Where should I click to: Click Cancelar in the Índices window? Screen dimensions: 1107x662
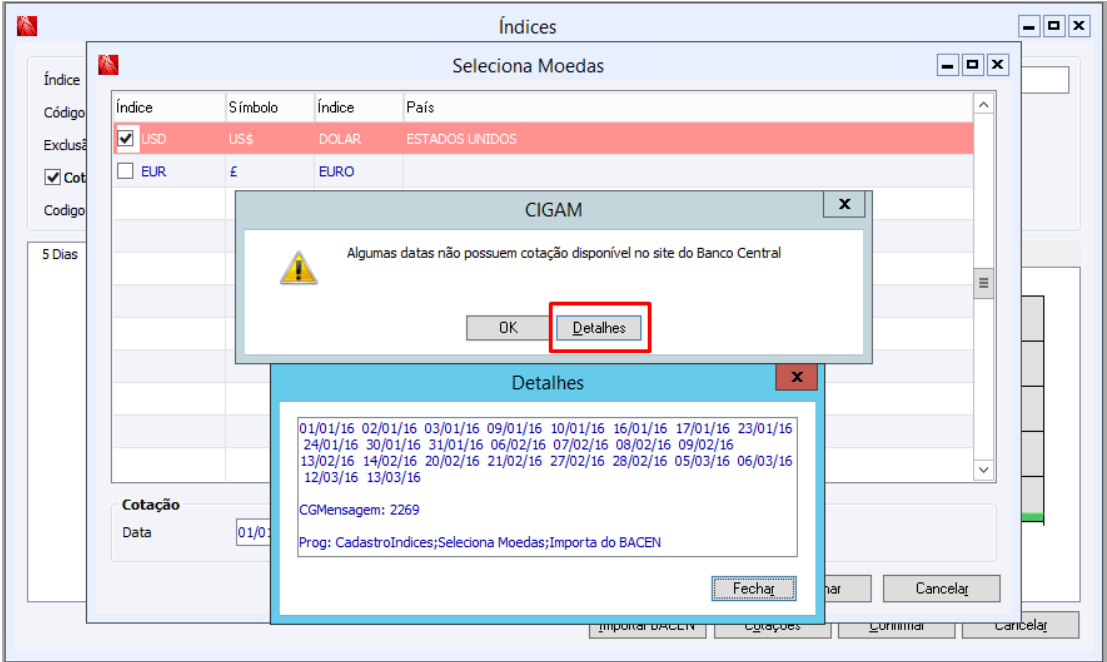pyautogui.click(x=1020, y=627)
